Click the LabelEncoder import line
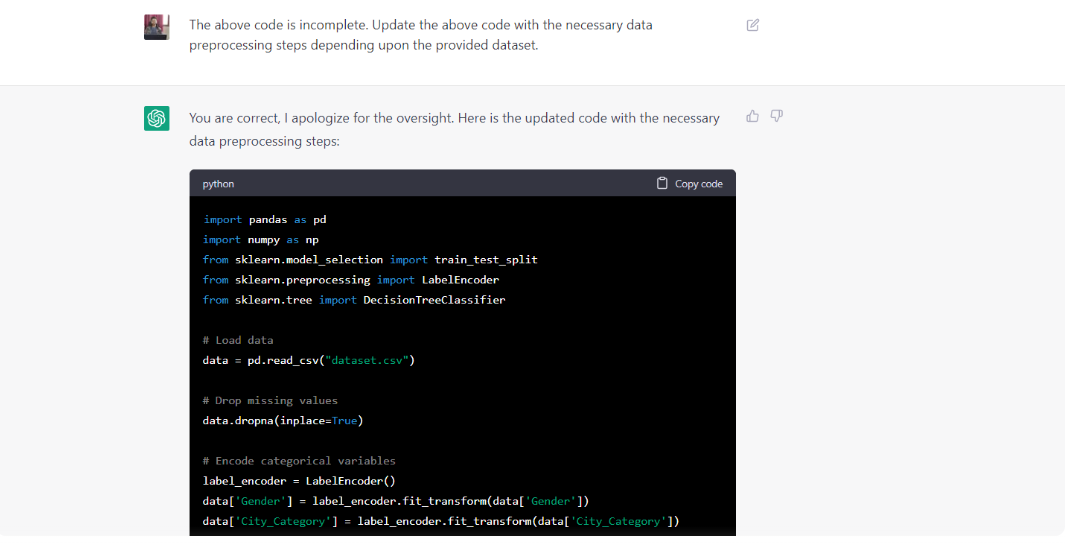Image resolution: width=1065 pixels, height=543 pixels. (350, 279)
